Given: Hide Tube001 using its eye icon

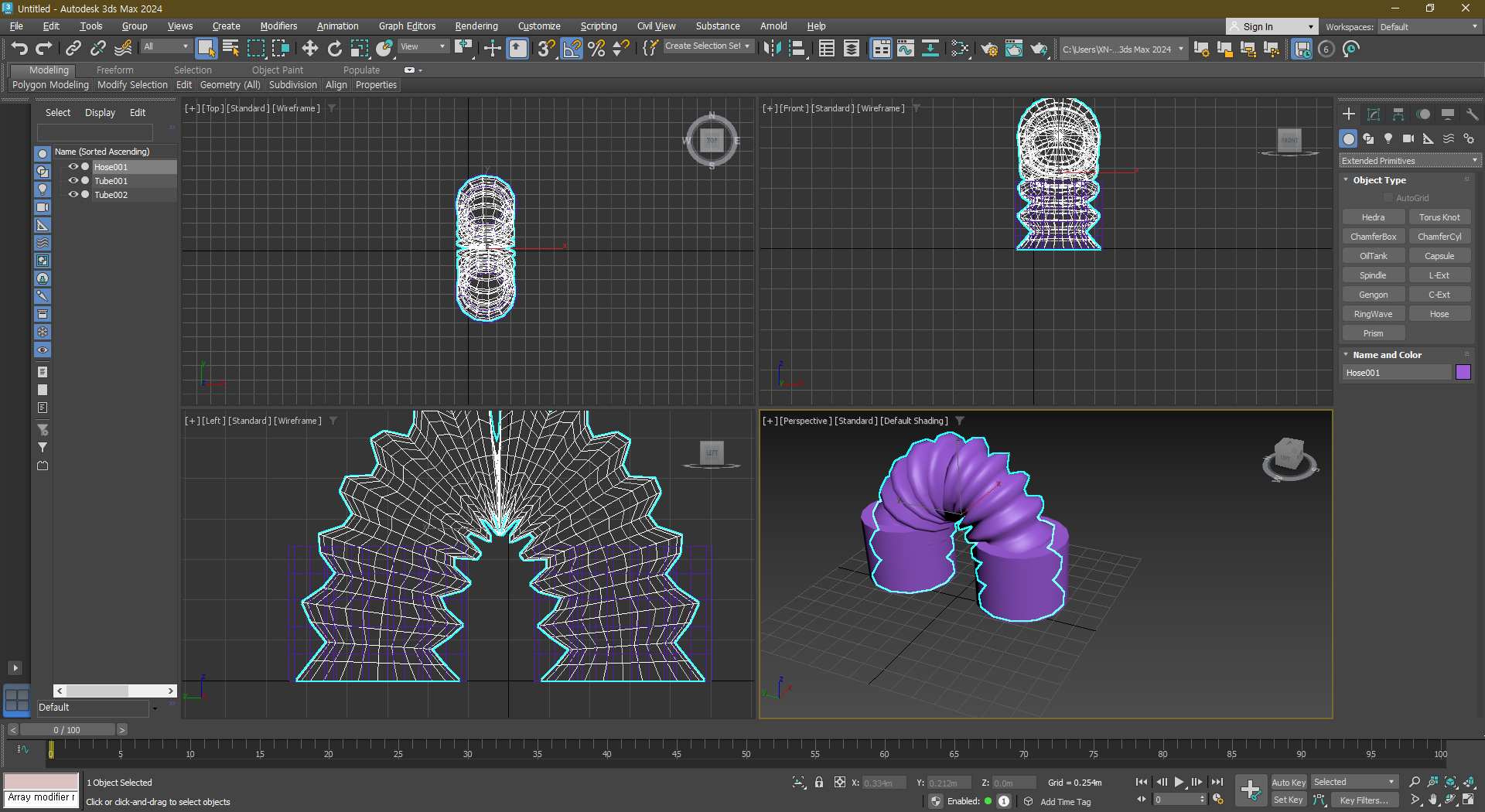Looking at the screenshot, I should pos(73,180).
